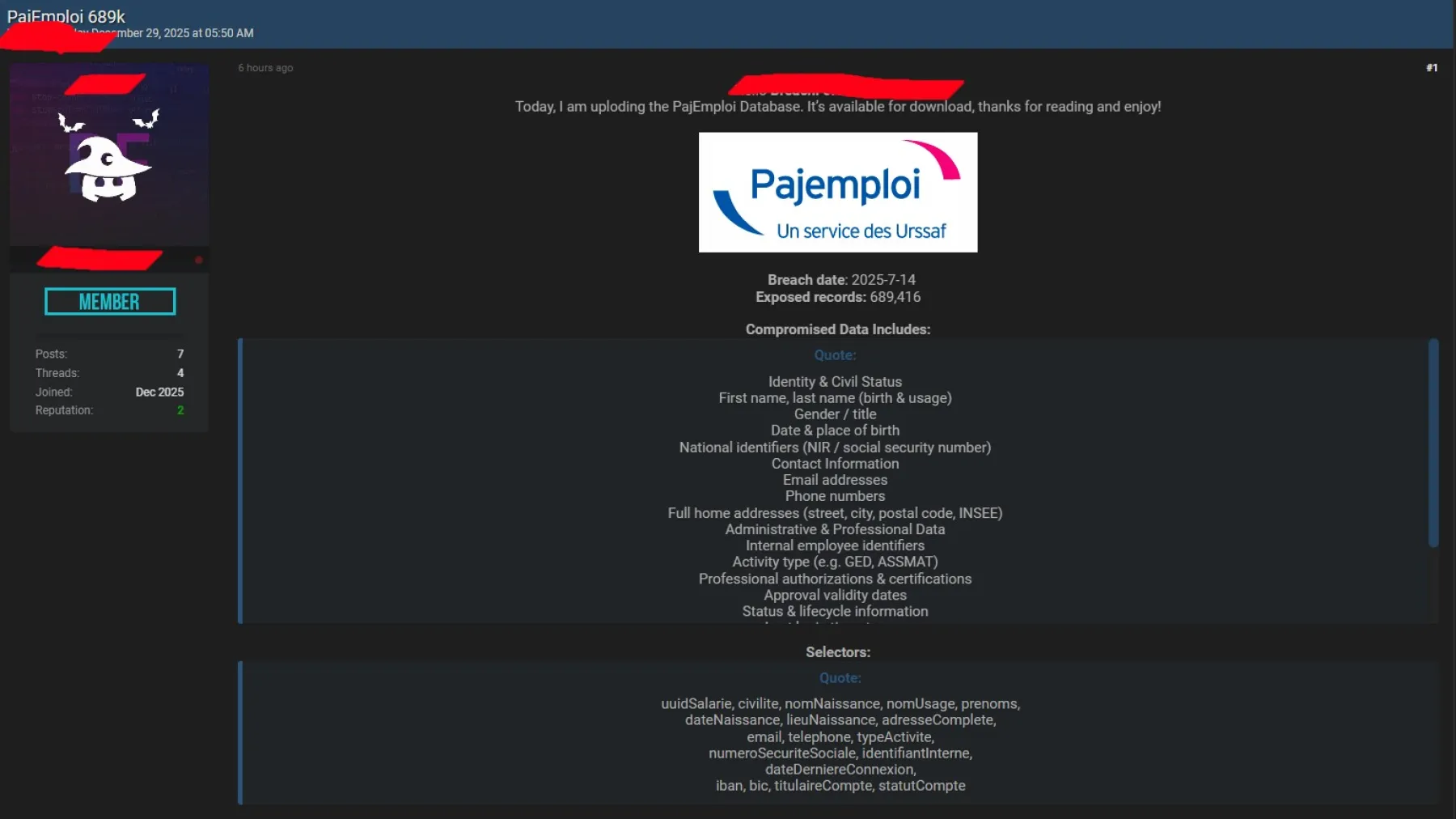Click the Selectors Quote: header
Screen dimensions: 1456x819
click(x=840, y=678)
